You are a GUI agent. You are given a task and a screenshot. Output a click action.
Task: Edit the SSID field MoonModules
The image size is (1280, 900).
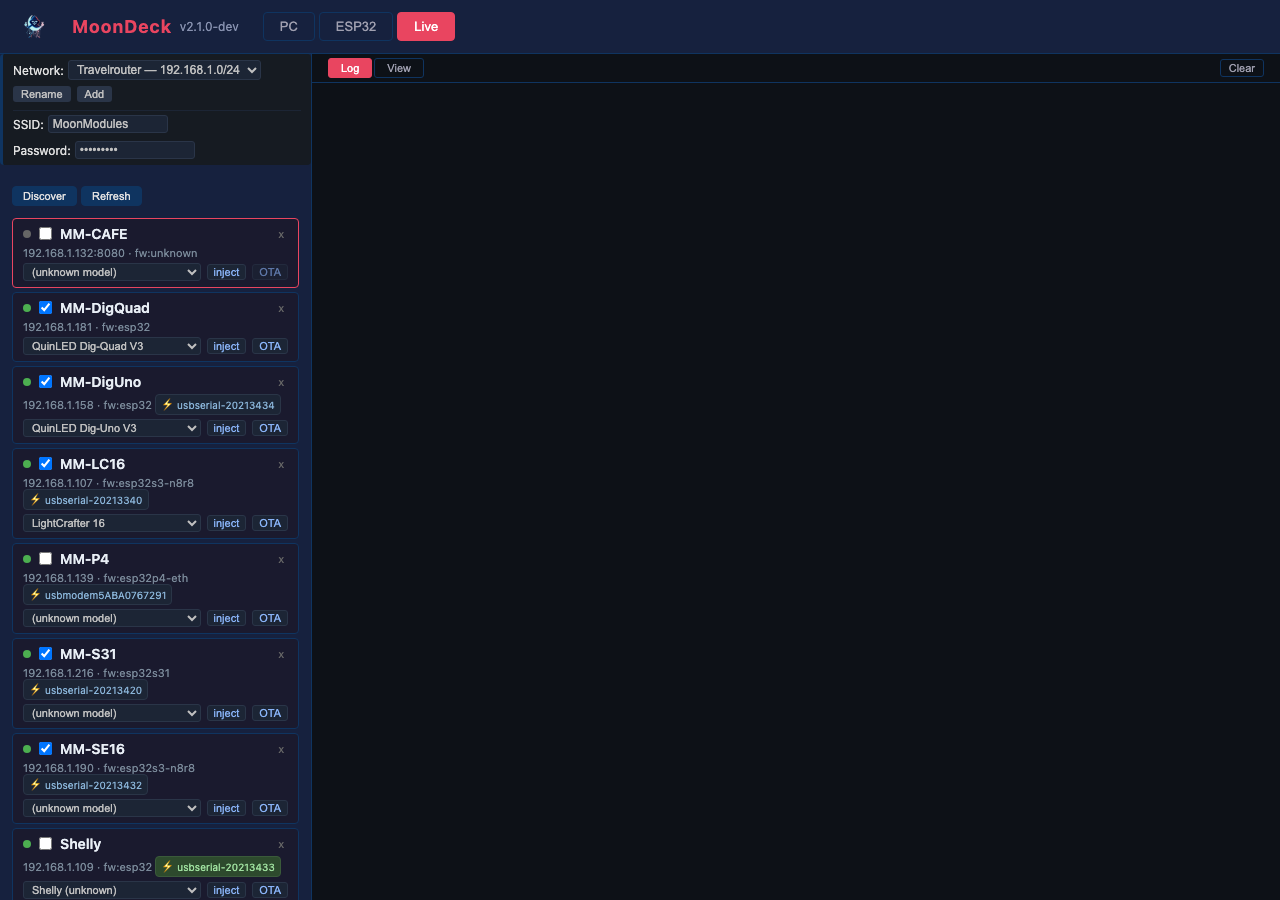tap(108, 124)
